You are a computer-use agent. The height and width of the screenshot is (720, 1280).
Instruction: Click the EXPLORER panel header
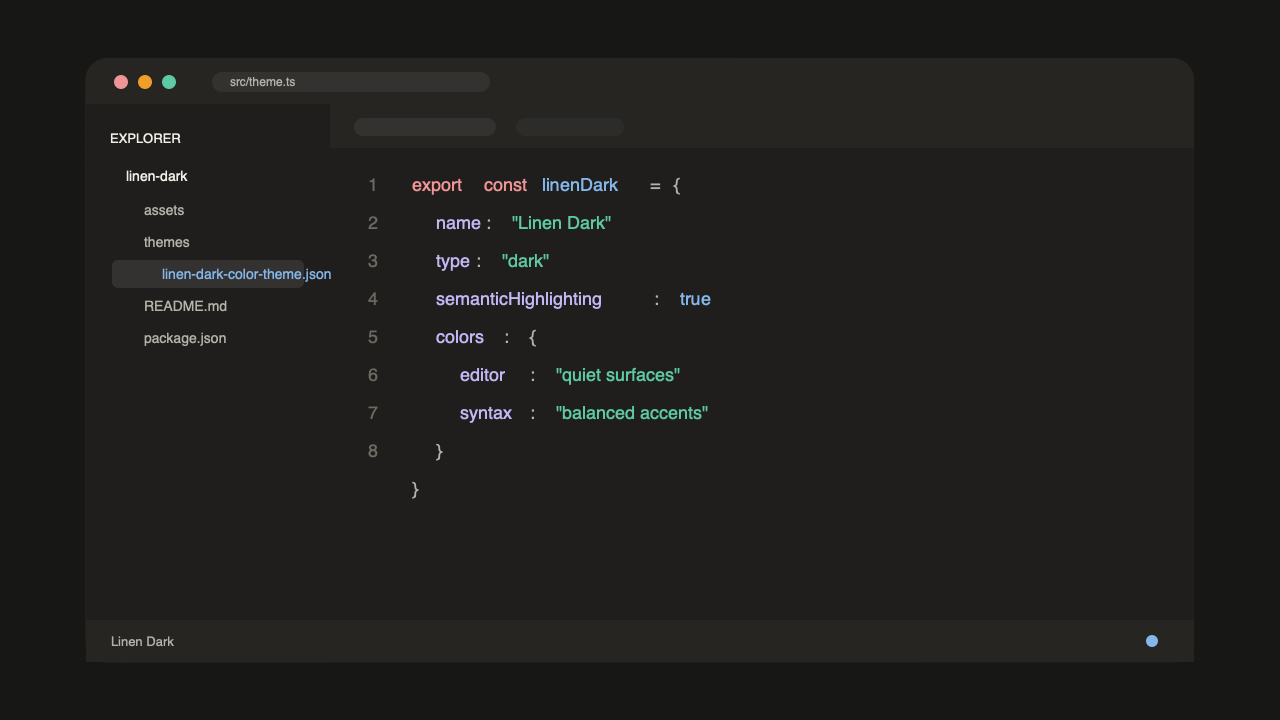(x=145, y=138)
